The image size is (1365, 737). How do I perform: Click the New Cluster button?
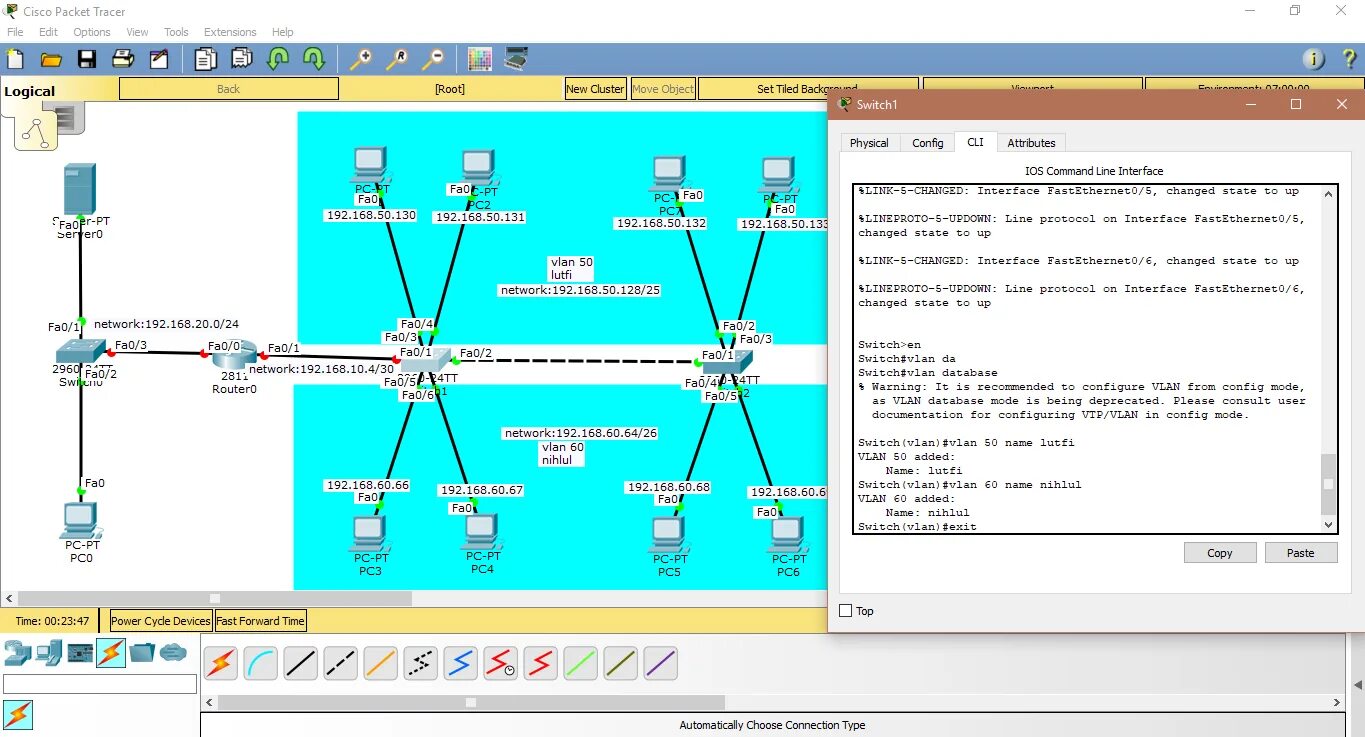click(x=596, y=89)
